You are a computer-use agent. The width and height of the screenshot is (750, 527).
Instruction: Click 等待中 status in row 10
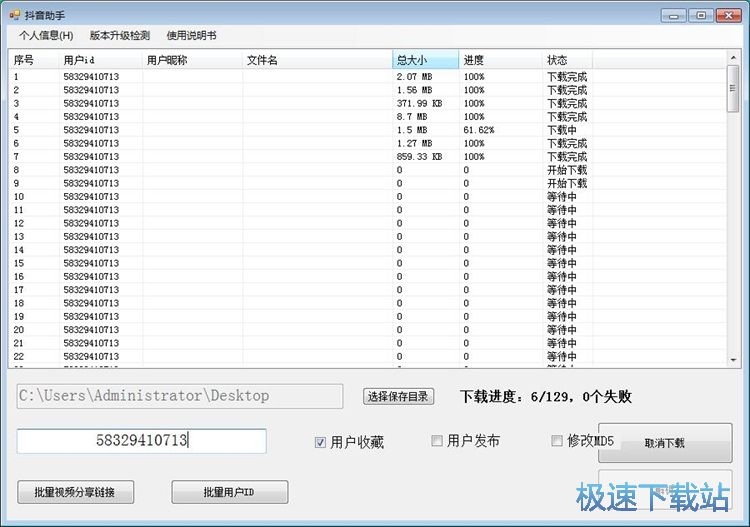(562, 197)
